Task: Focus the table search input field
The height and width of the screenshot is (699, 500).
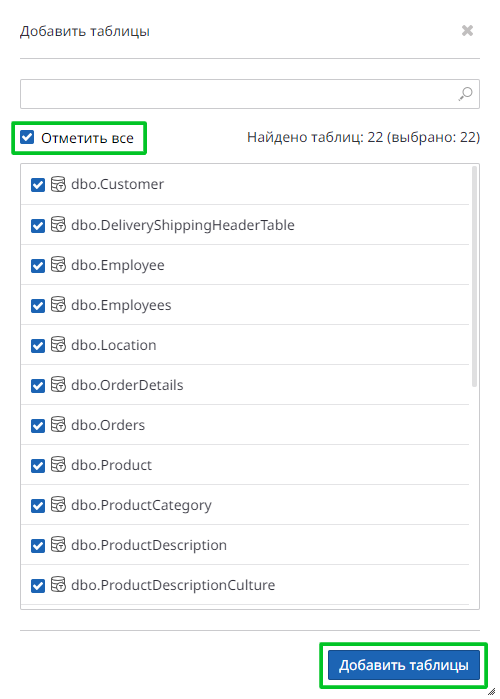Action: click(238, 94)
